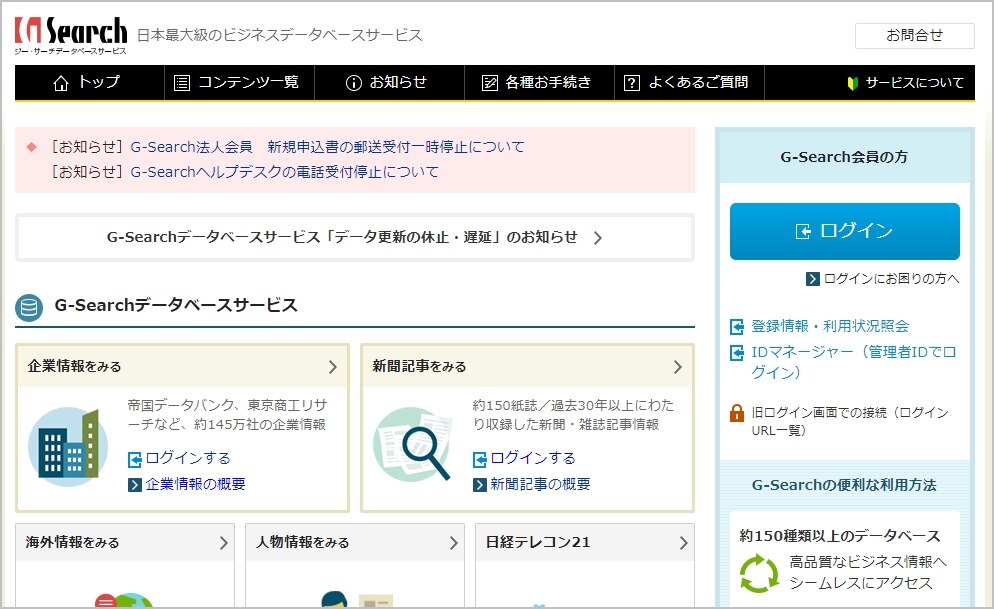
Task: Click the orange padlock icon beside 旧ログイン画面での接続
Action: pyautogui.click(x=737, y=413)
